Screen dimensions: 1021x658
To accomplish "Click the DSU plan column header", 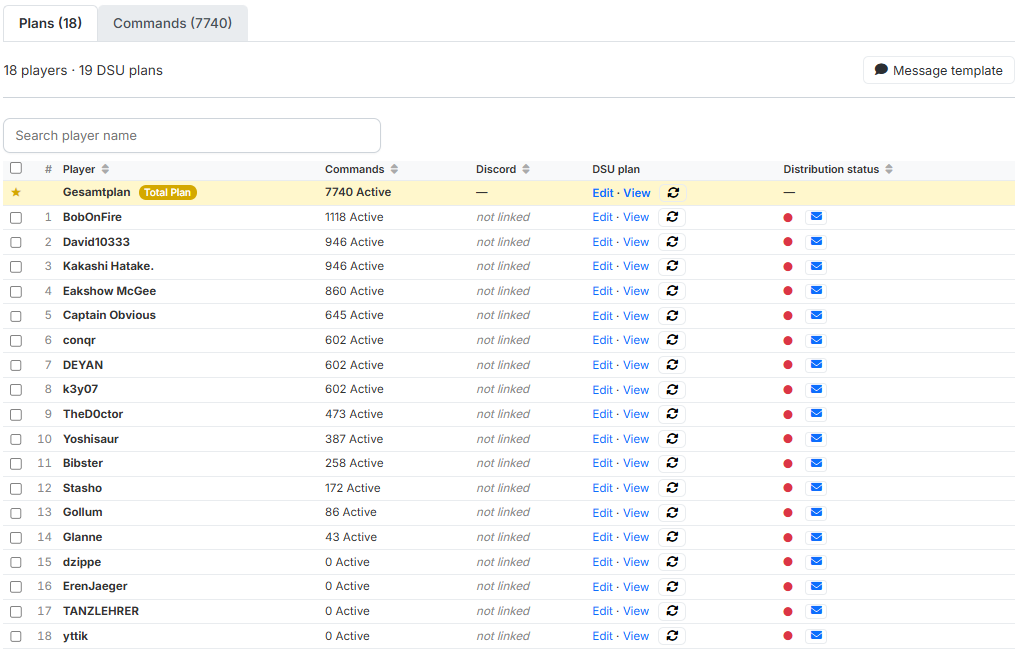I will pyautogui.click(x=616, y=169).
